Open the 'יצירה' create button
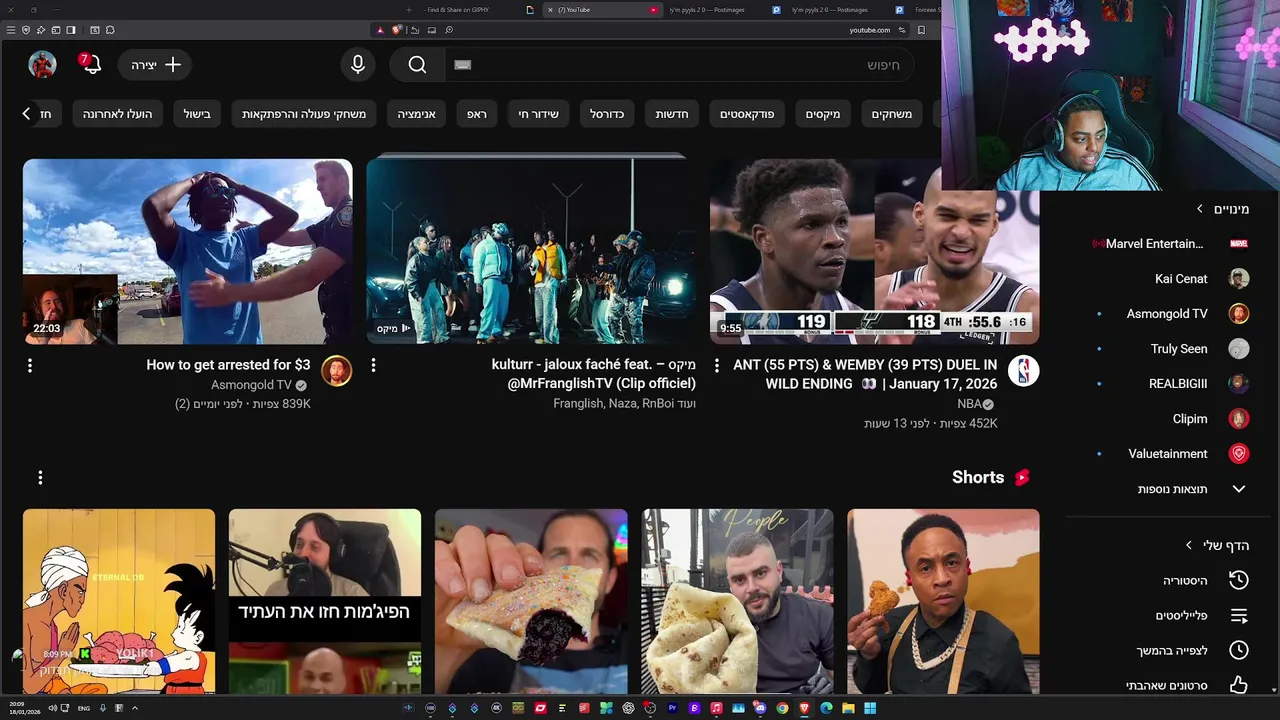Viewport: 1280px width, 720px height. [155, 65]
